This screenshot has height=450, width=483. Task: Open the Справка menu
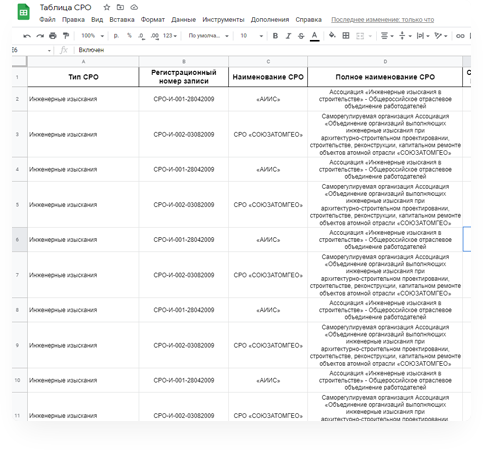point(309,20)
